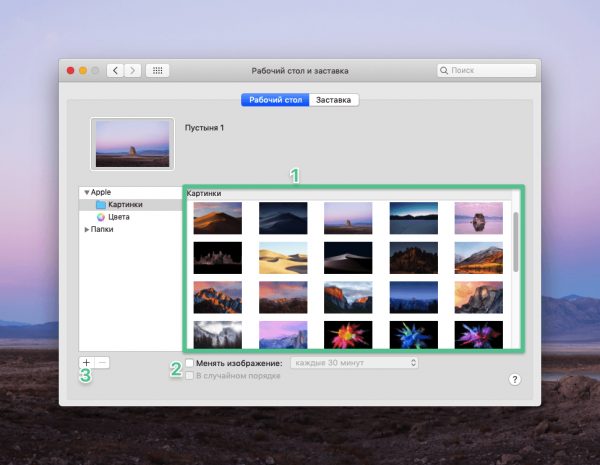The image size is (600, 465).
Task: Click the Пустыня 1 wallpaper name
Action: point(204,128)
